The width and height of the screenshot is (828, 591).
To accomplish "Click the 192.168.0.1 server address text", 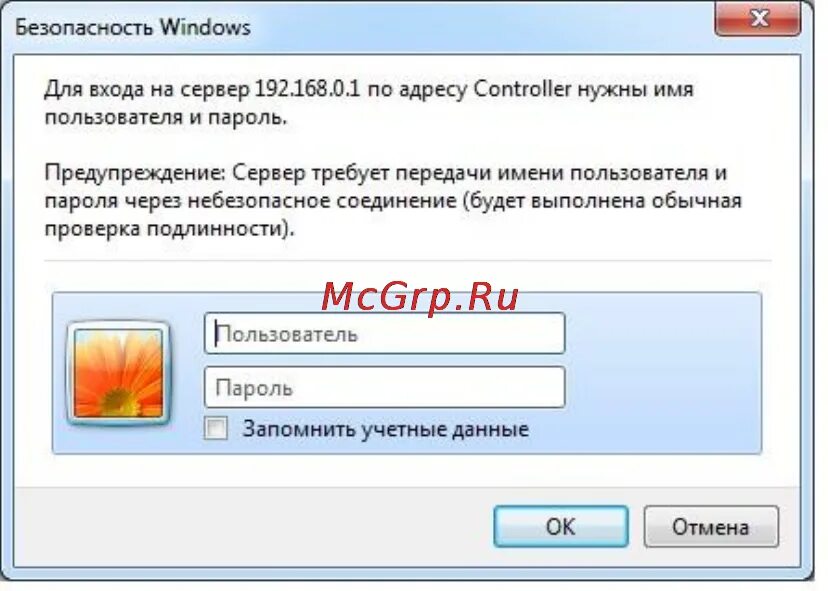I will (307, 89).
